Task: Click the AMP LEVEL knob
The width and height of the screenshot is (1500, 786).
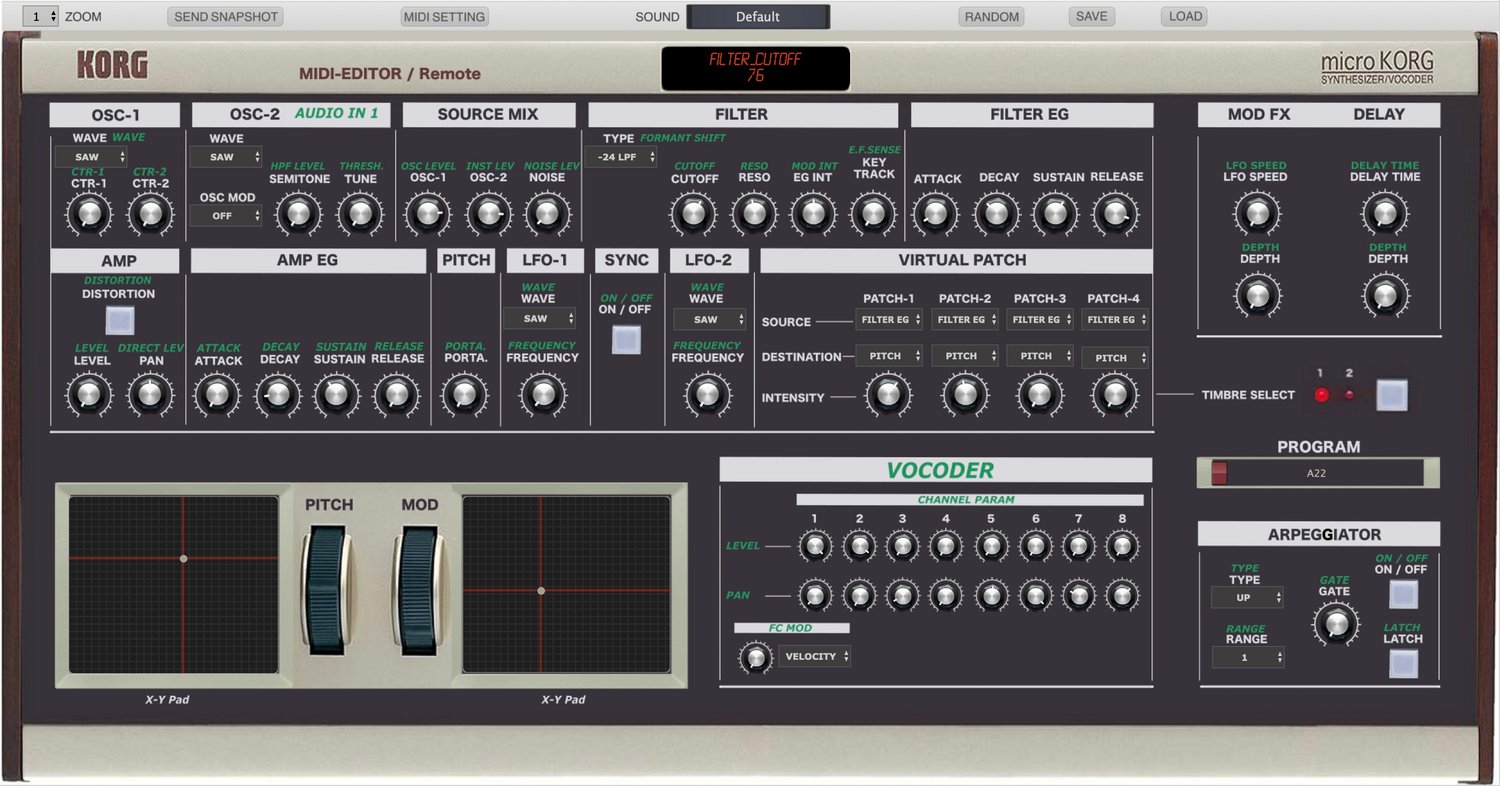Action: (89, 394)
